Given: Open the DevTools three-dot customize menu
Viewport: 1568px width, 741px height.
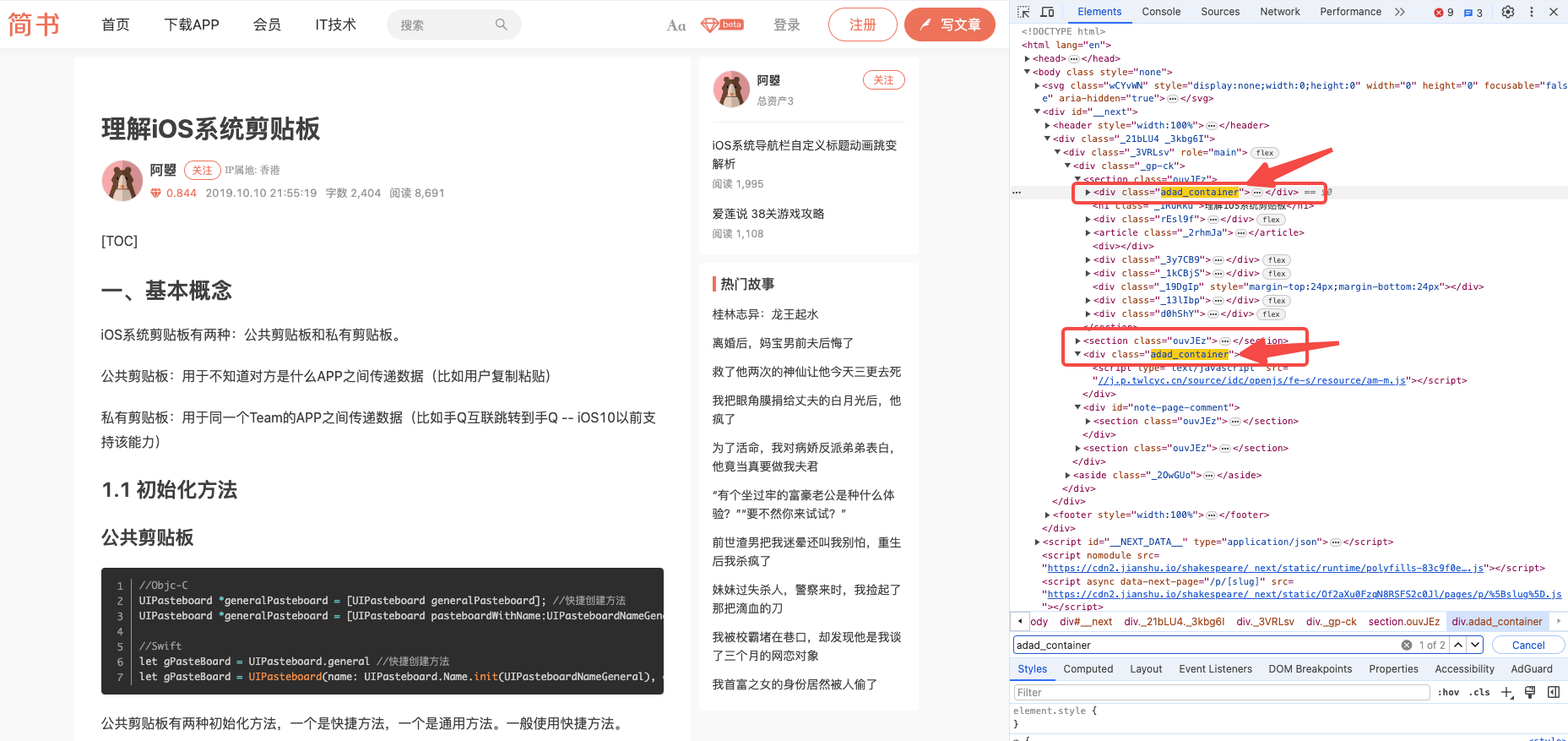Looking at the screenshot, I should pyautogui.click(x=1532, y=12).
